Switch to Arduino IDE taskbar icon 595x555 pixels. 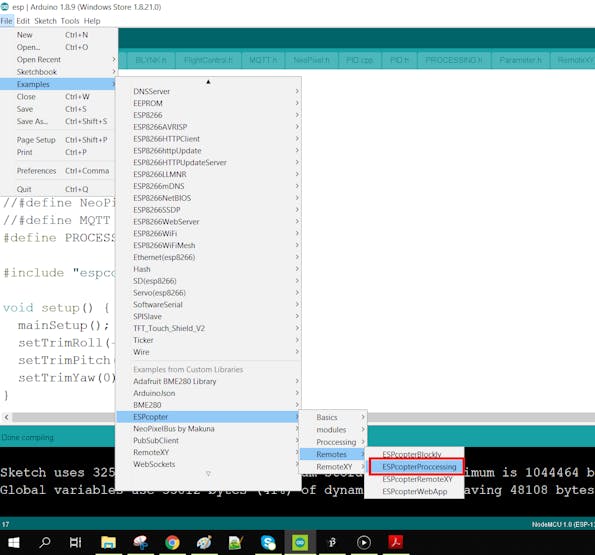pos(300,542)
